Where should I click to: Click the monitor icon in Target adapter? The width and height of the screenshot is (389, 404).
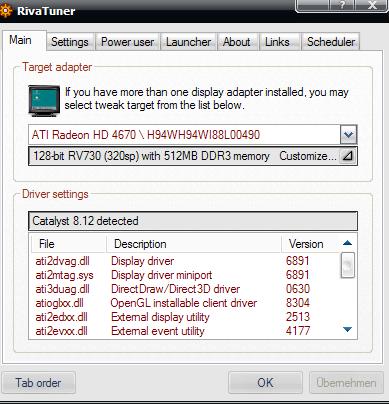[x=44, y=101]
